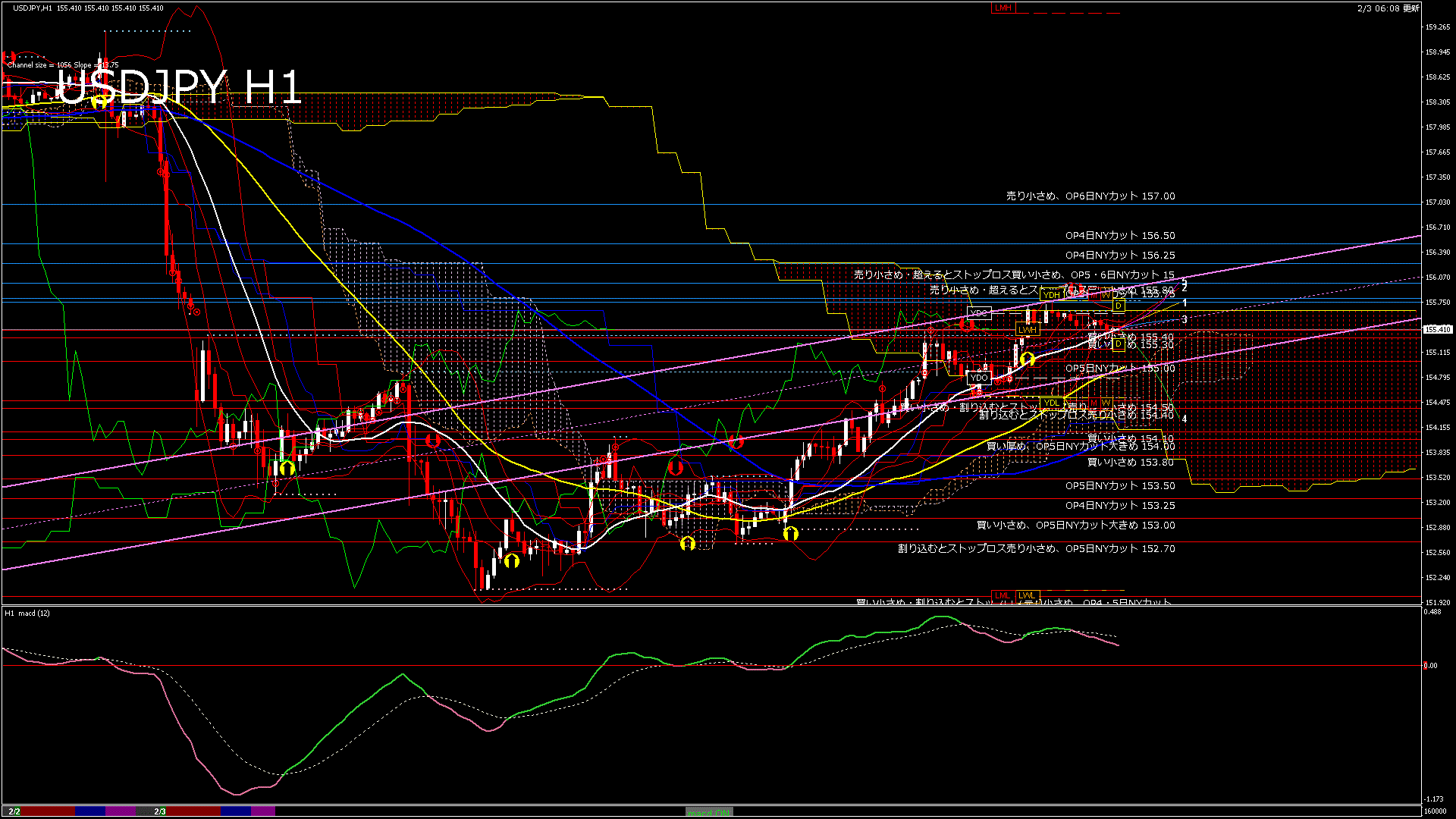Click yellow up-arrow signal below LWH label

click(1028, 359)
